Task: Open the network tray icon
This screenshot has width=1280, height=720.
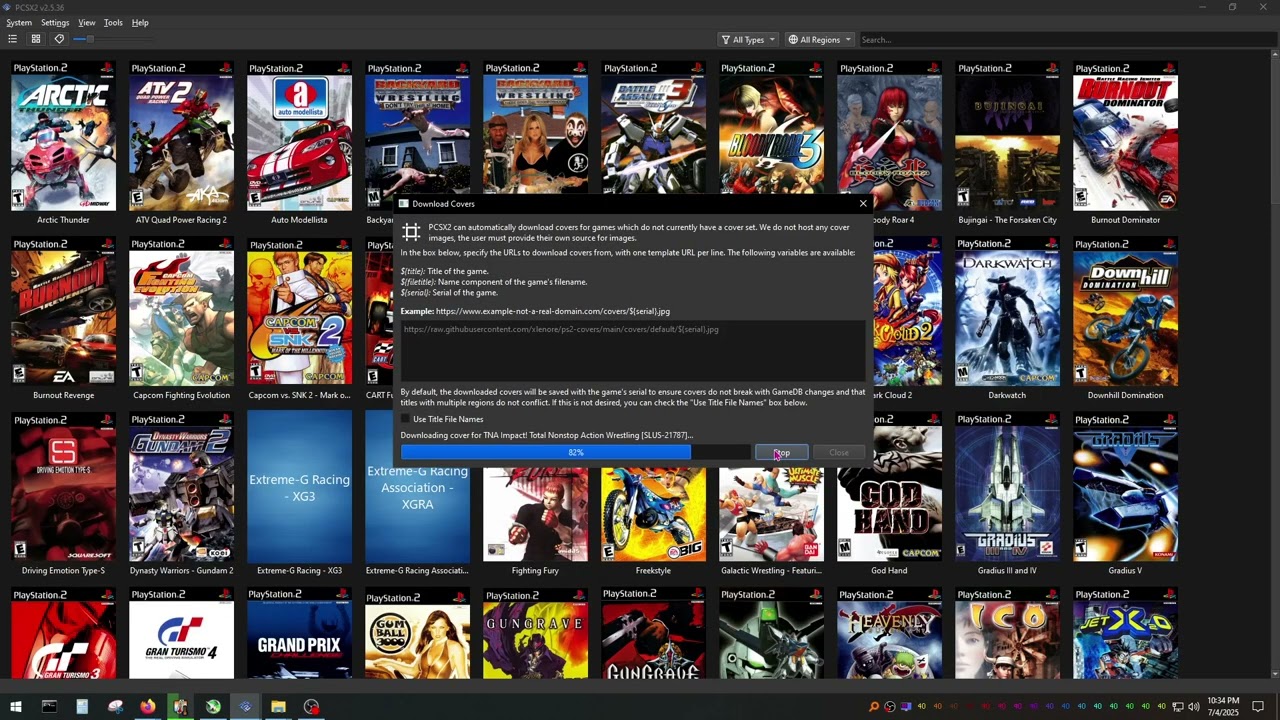Action: click(x=1177, y=707)
